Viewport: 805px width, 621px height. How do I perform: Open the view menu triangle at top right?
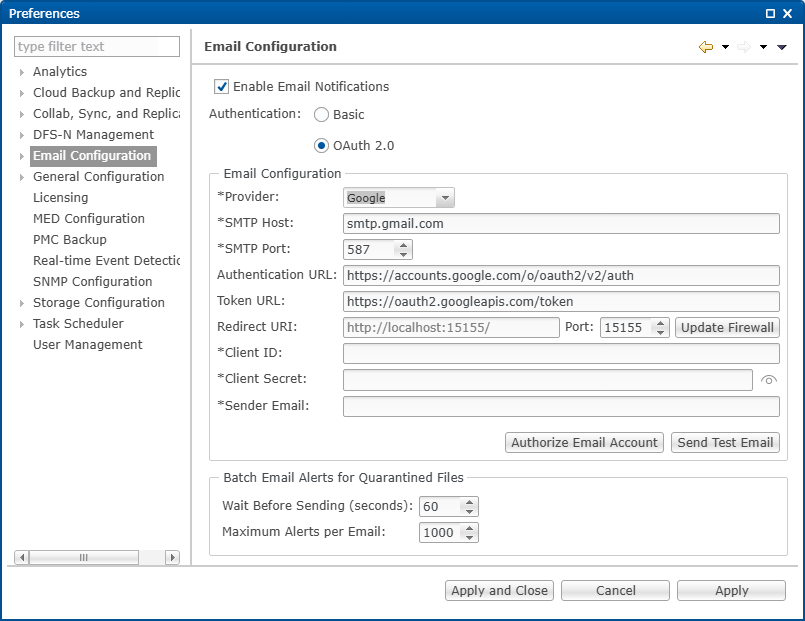coord(782,47)
